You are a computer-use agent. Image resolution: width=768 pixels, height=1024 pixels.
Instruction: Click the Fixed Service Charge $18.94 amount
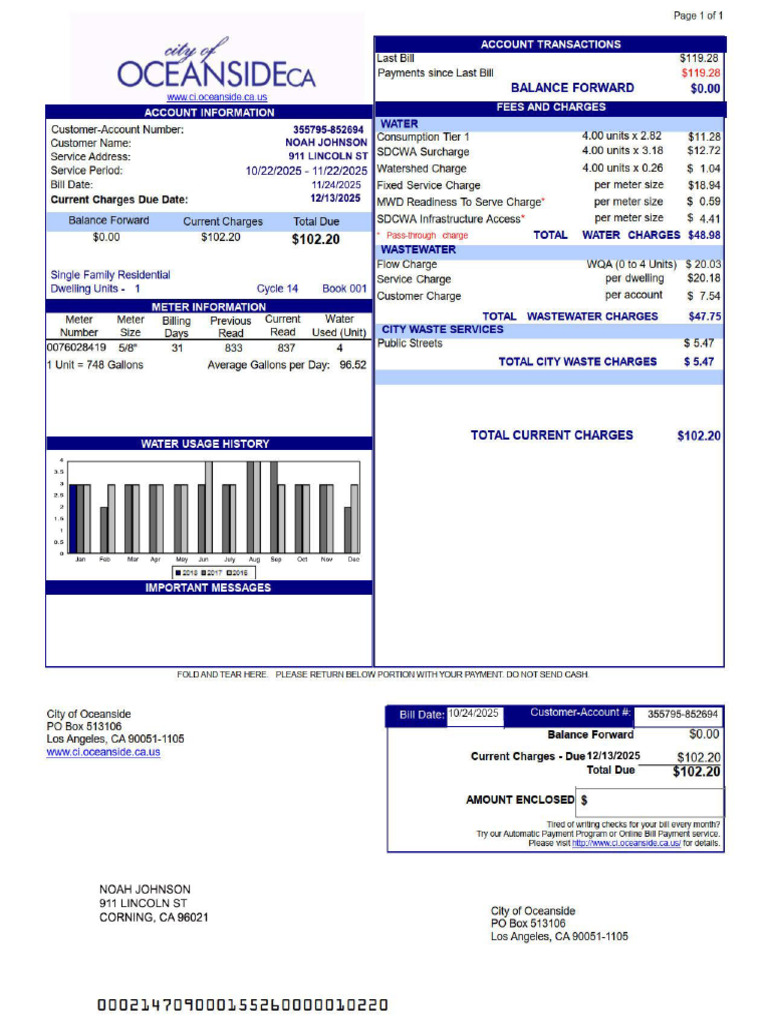coord(704,185)
